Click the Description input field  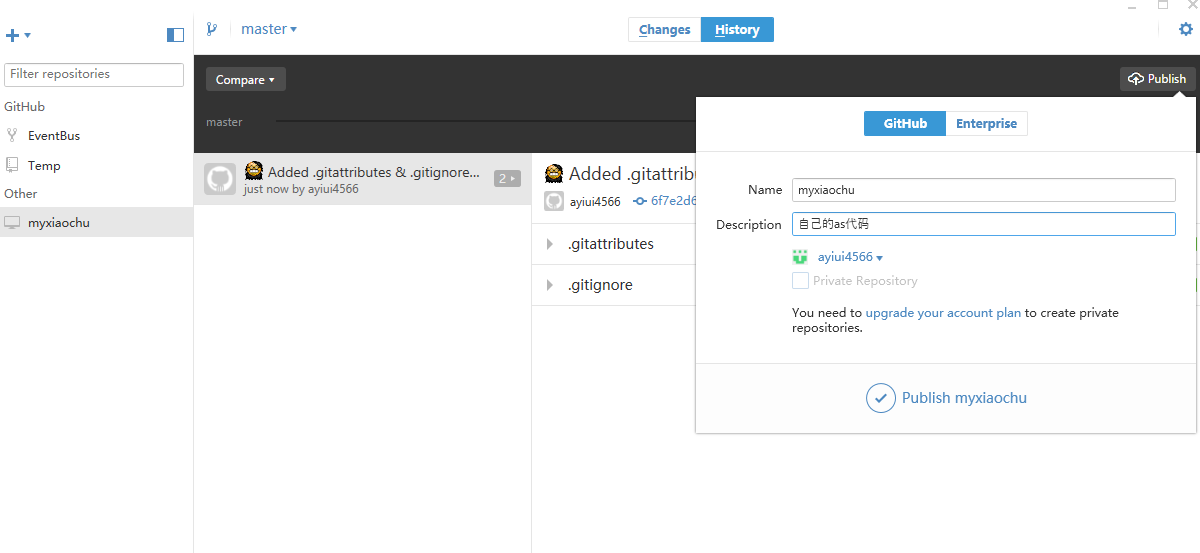(x=984, y=224)
